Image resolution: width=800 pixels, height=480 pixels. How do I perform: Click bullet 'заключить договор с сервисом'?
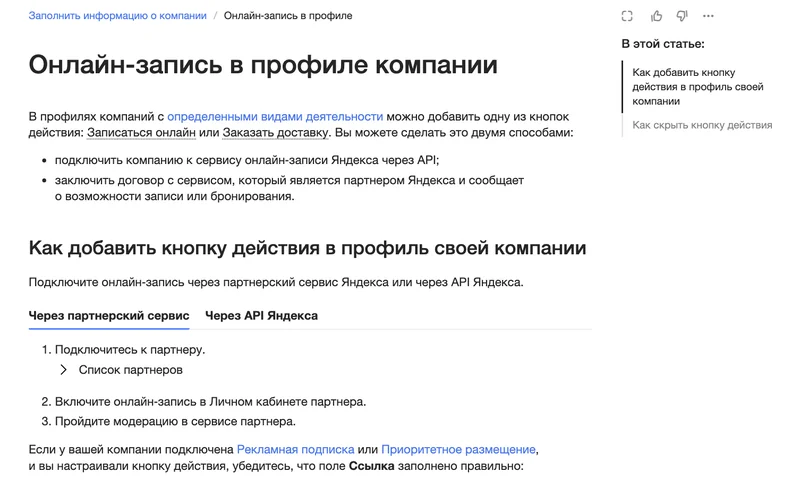tap(289, 188)
